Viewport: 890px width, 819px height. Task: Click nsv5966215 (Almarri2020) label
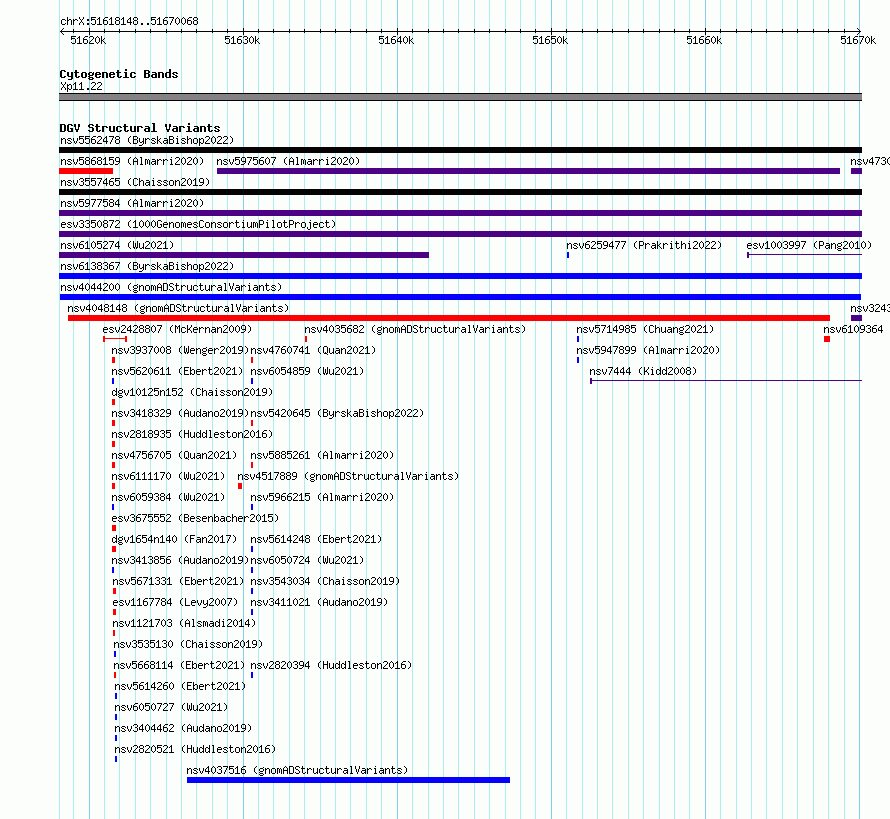(322, 497)
